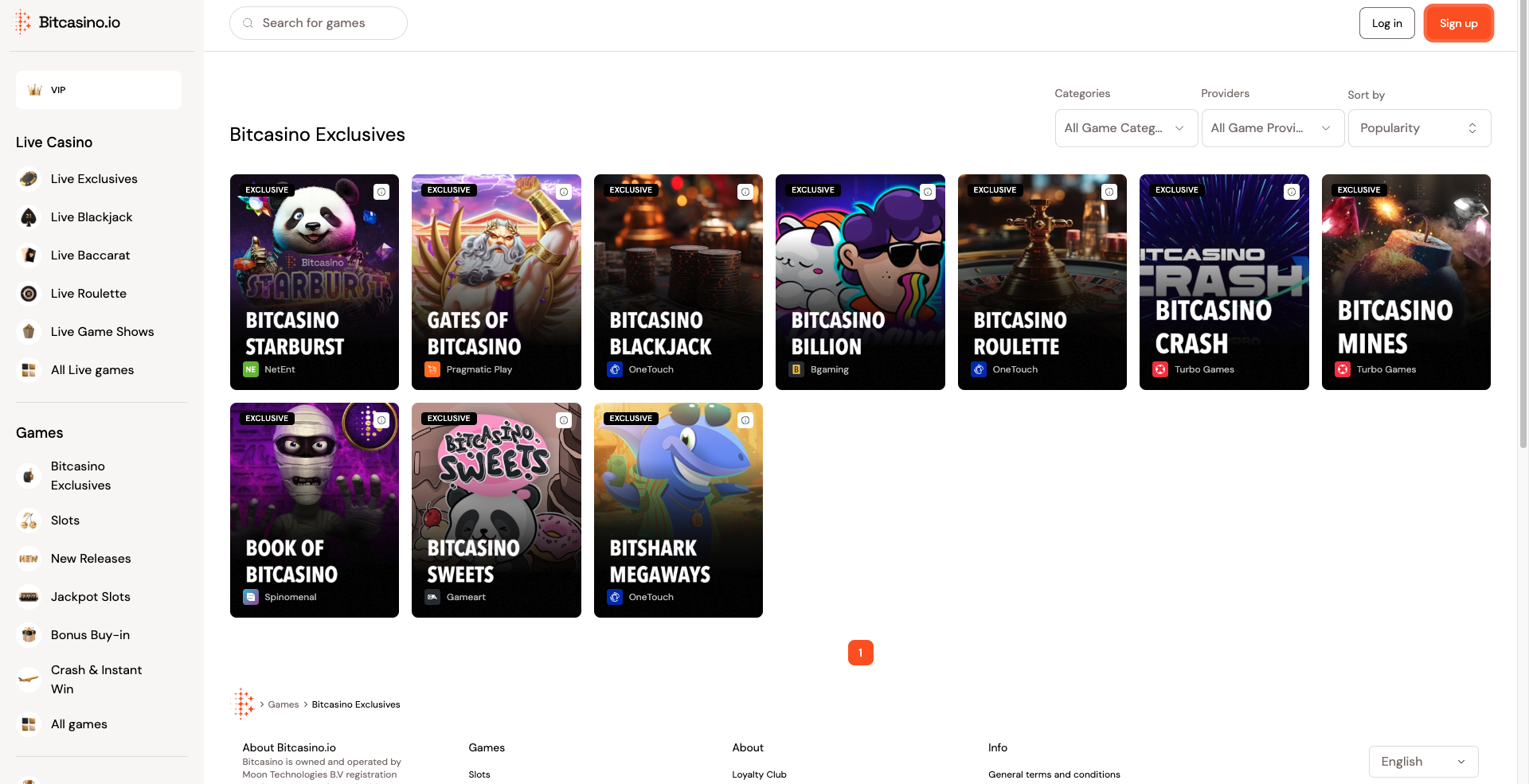
Task: Click the Search for games field
Action: point(319,23)
